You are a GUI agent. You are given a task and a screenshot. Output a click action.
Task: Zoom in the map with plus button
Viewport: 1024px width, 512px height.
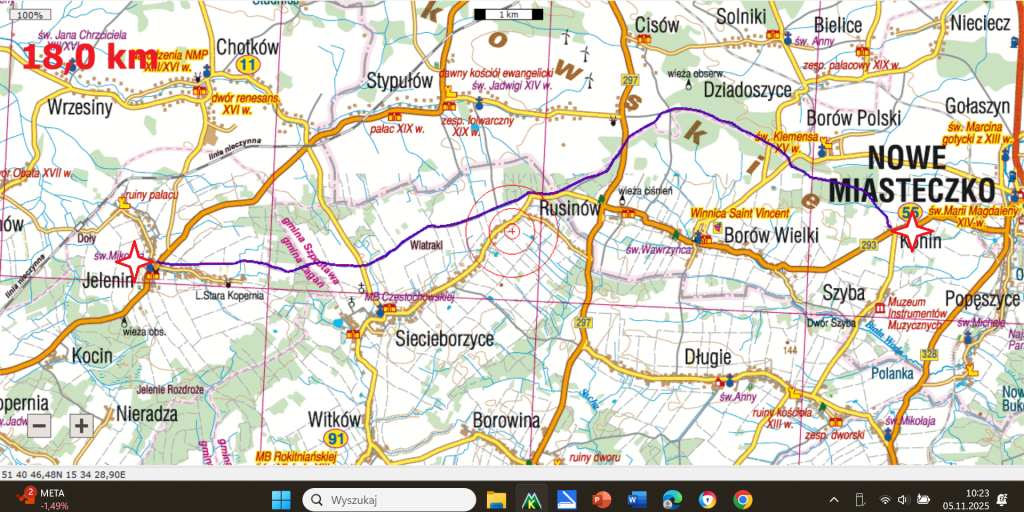coord(81,426)
